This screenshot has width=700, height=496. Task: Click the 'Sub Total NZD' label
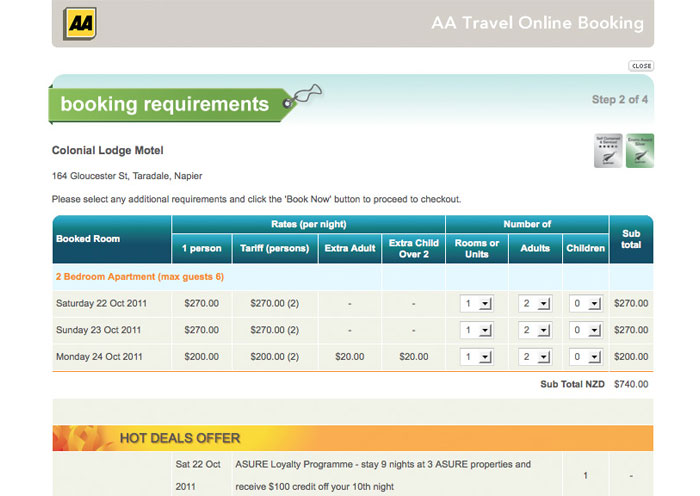572,384
